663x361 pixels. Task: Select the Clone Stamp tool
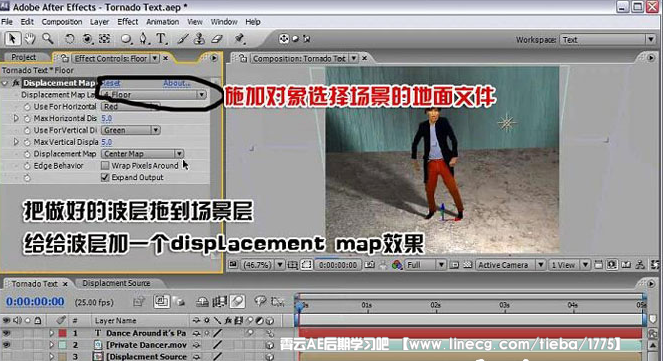199,39
